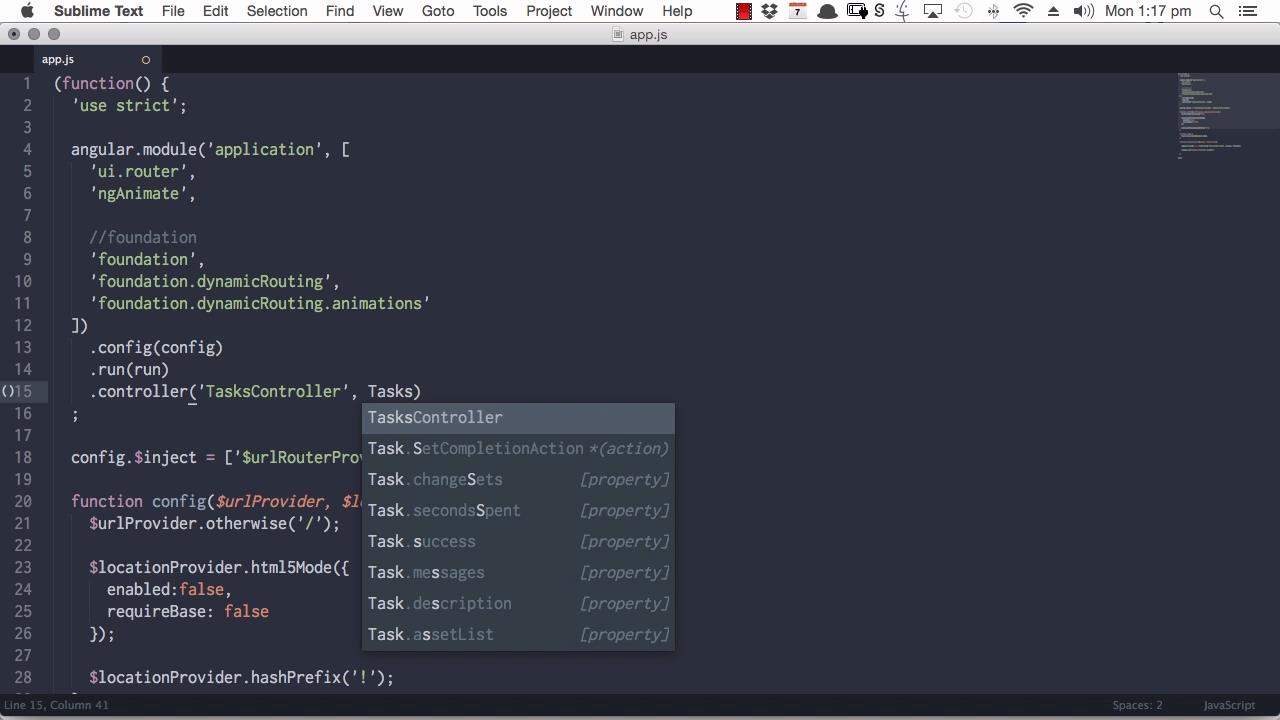Click enabled:false on line 24
Viewport: 1280px width, 720px height.
pos(169,589)
